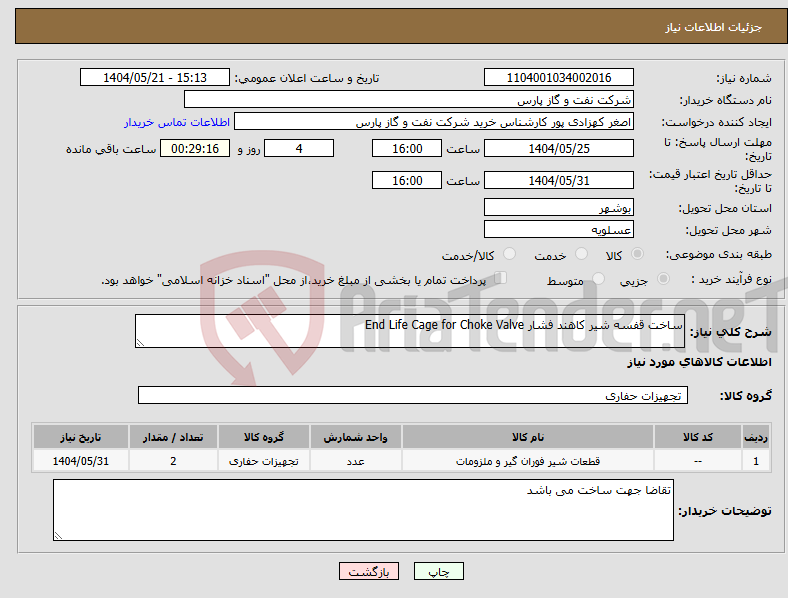Click the resize handle of buyer notes textarea

[58, 536]
